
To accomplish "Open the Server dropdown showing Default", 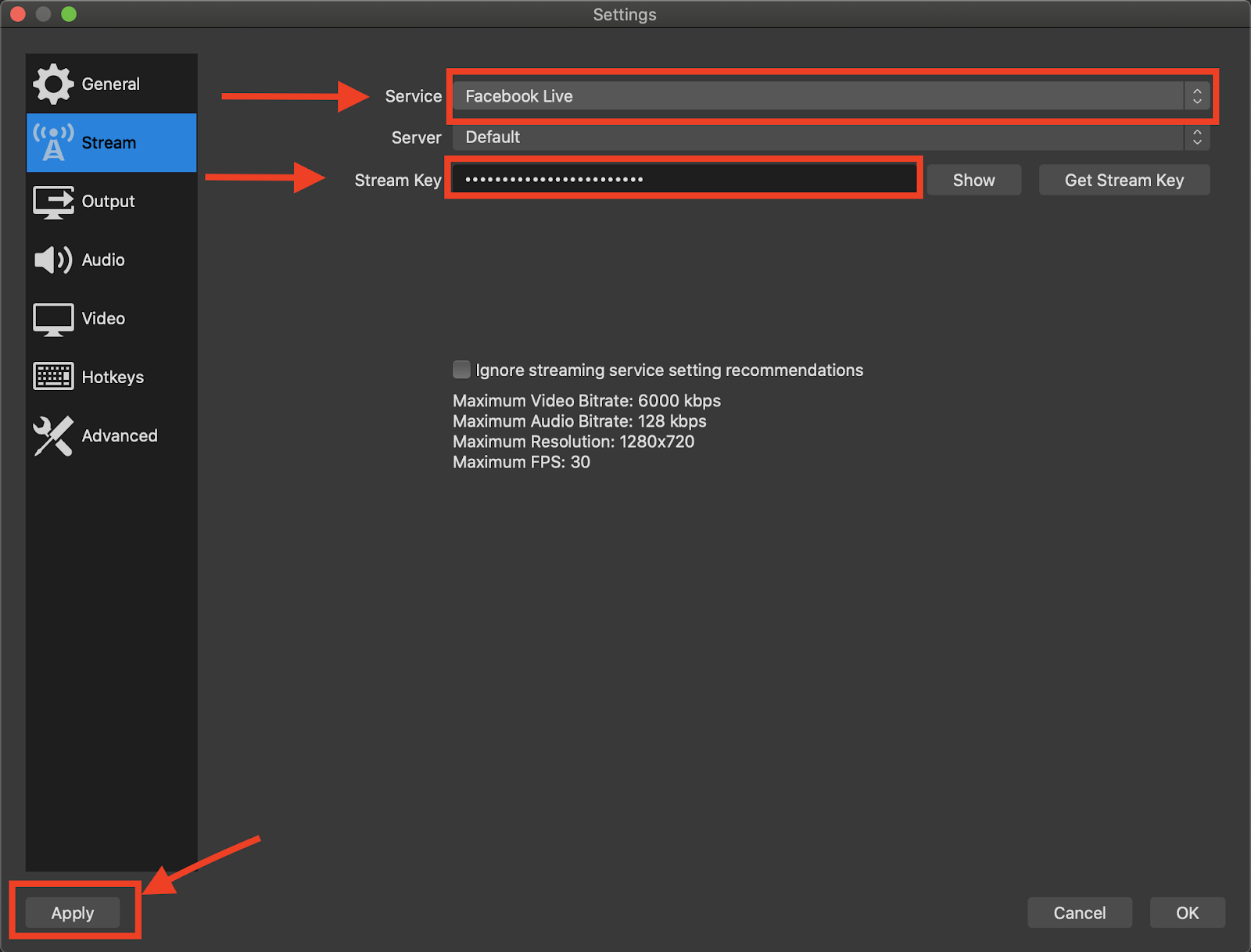I will click(831, 138).
